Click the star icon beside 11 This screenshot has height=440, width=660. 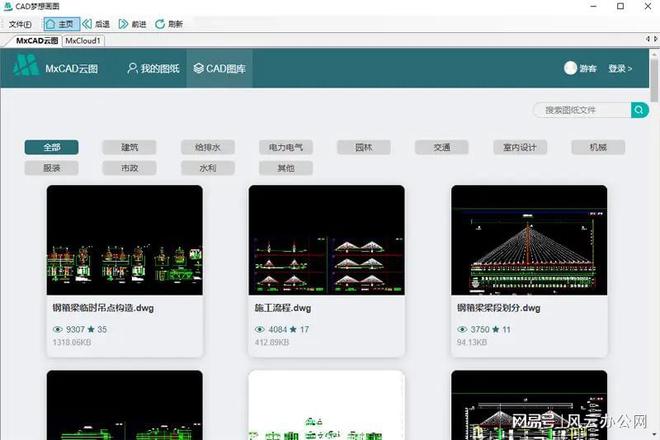pyautogui.click(x=496, y=329)
